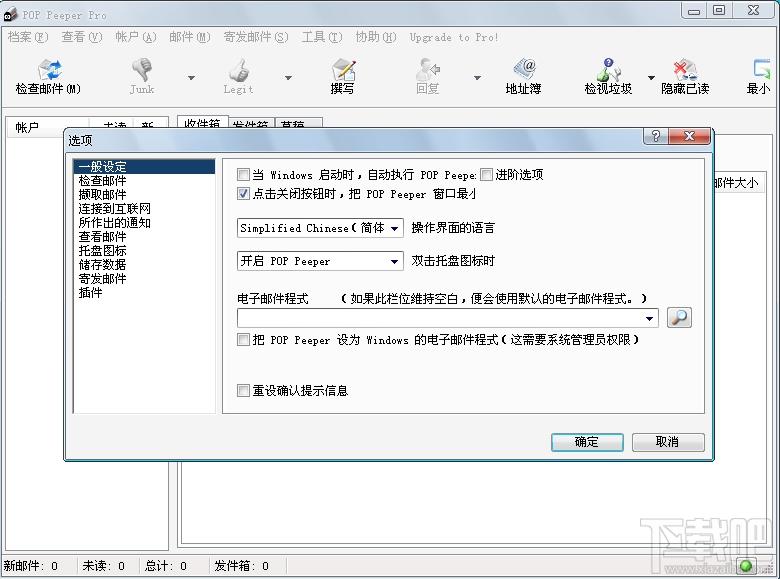Switch to the Drafts (草稿) tab
Screen dimensions: 780x579
tap(298, 123)
